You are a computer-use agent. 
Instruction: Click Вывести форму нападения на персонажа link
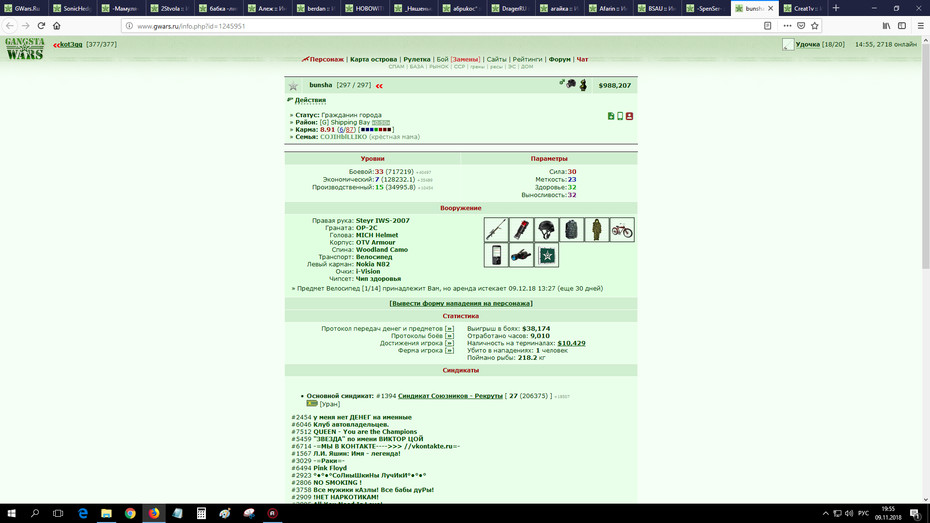(461, 303)
